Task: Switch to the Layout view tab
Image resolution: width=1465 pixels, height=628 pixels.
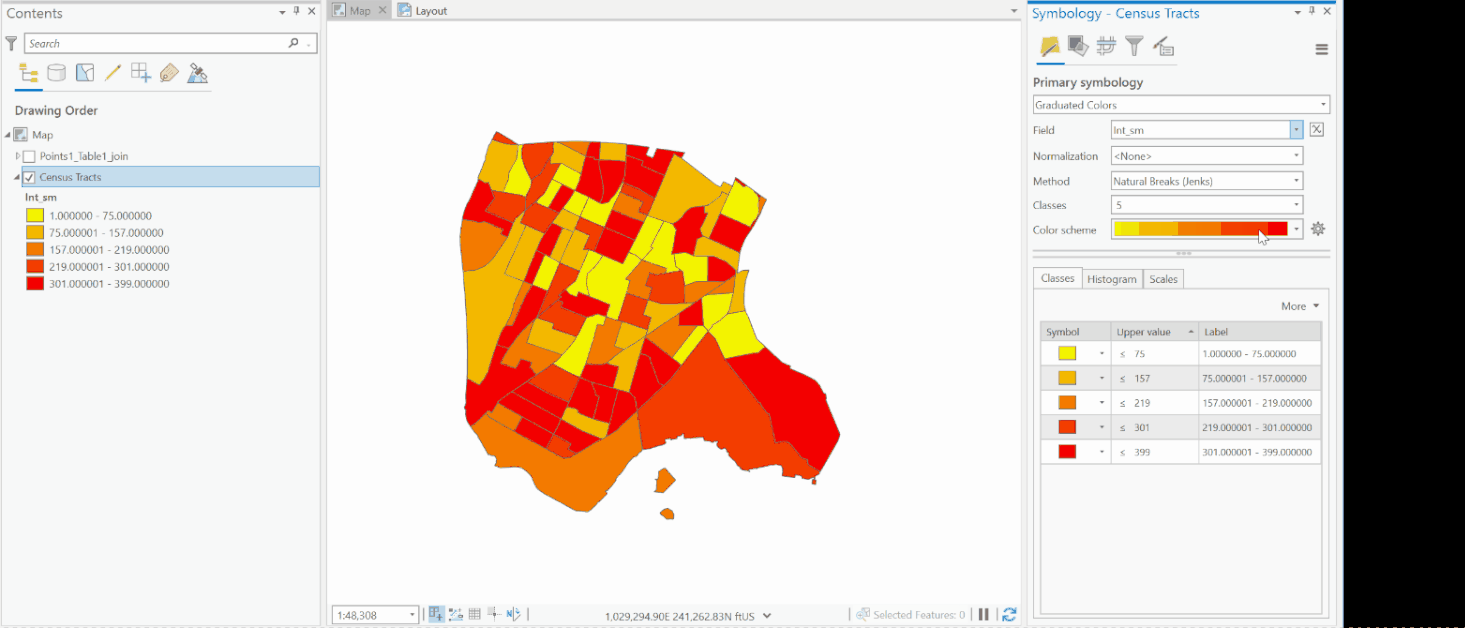Action: coord(423,10)
